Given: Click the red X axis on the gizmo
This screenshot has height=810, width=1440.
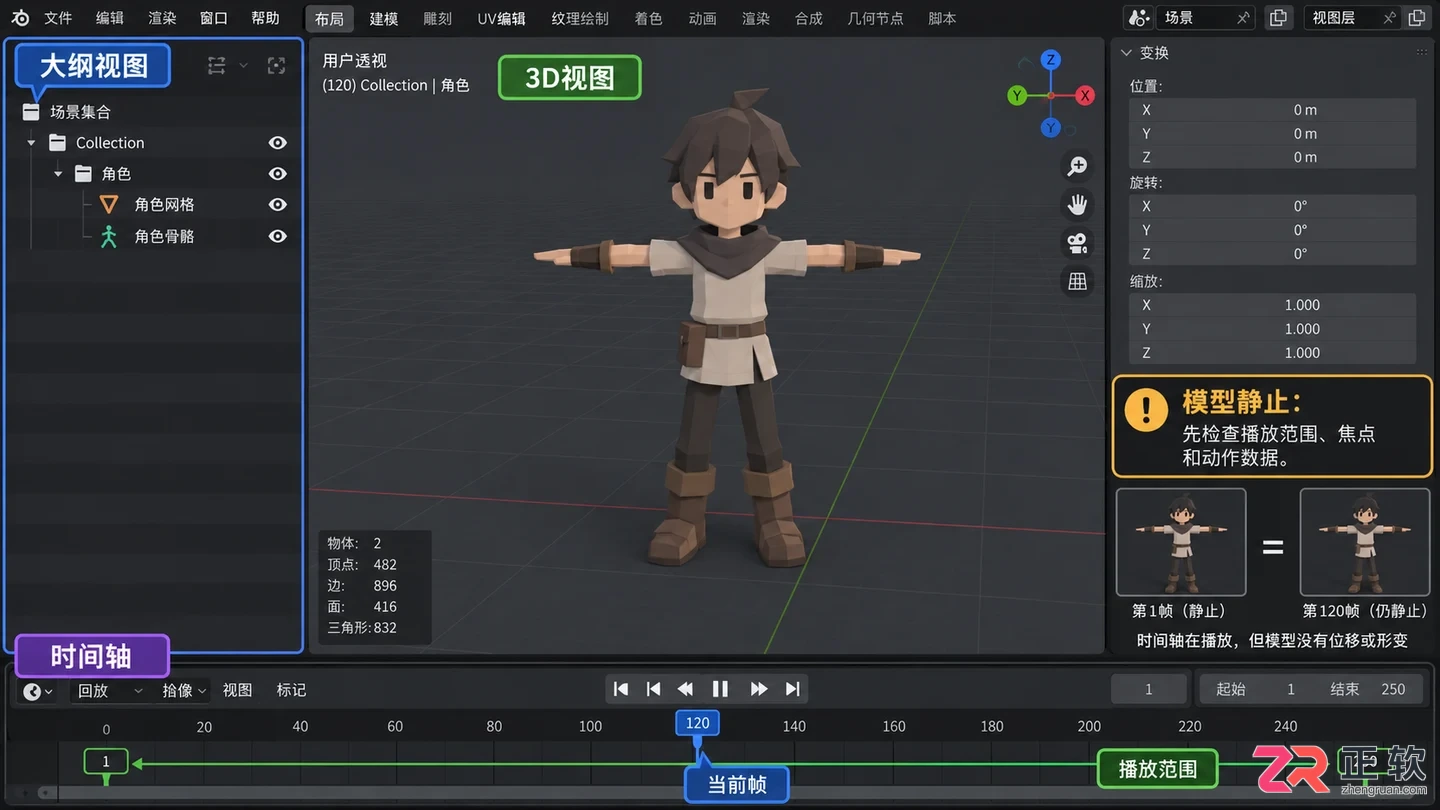Looking at the screenshot, I should (x=1085, y=96).
